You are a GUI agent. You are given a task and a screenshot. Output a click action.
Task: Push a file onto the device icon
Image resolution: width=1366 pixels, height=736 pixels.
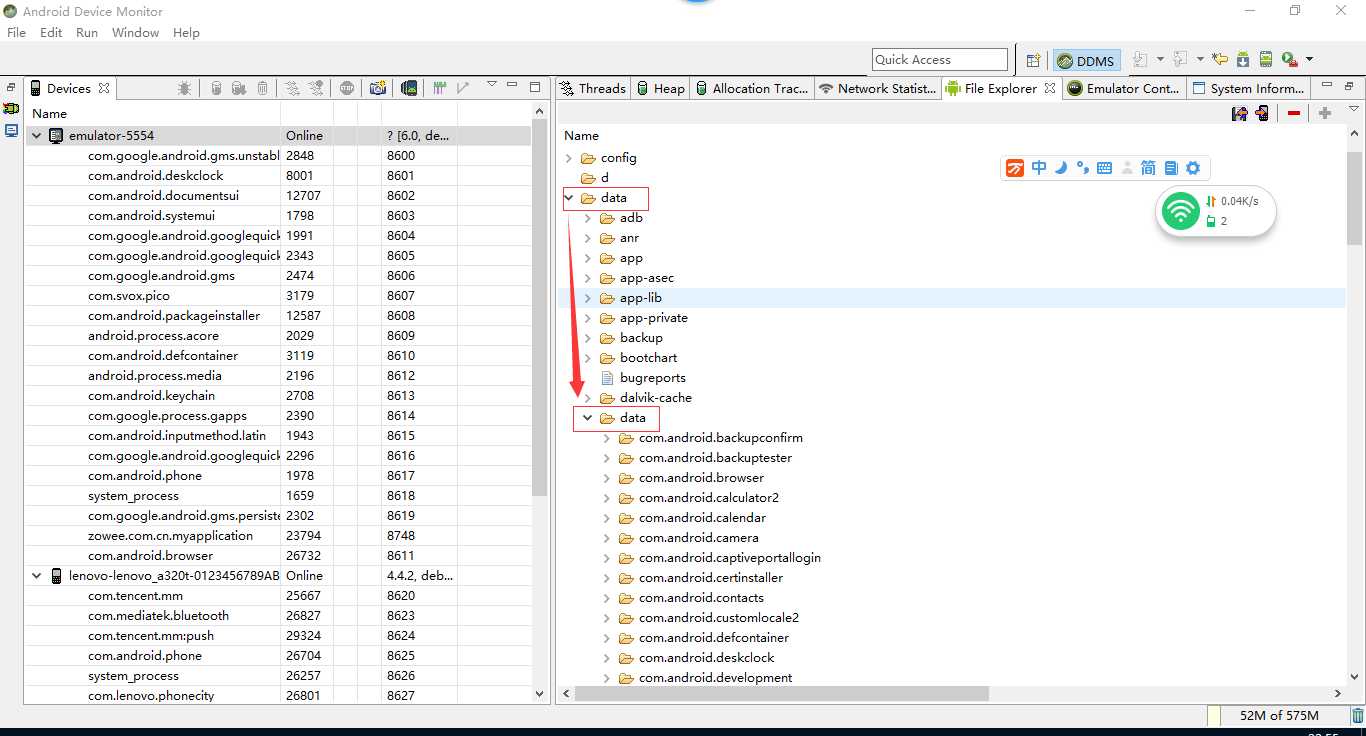click(x=1262, y=113)
